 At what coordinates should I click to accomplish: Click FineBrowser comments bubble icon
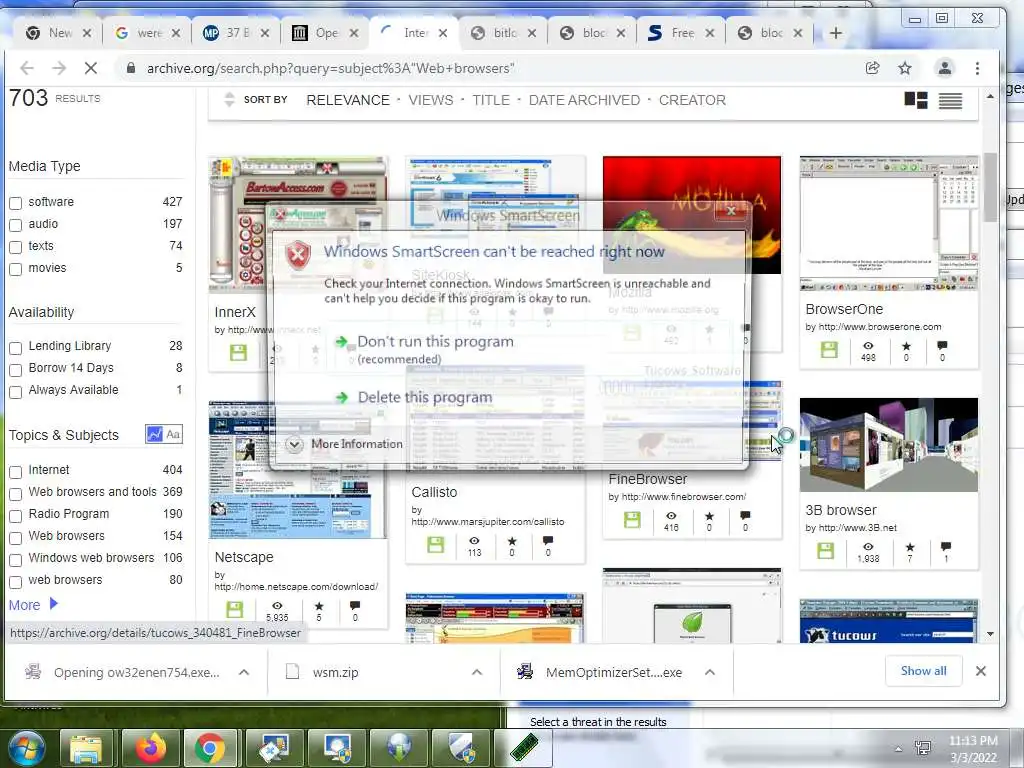(x=745, y=516)
